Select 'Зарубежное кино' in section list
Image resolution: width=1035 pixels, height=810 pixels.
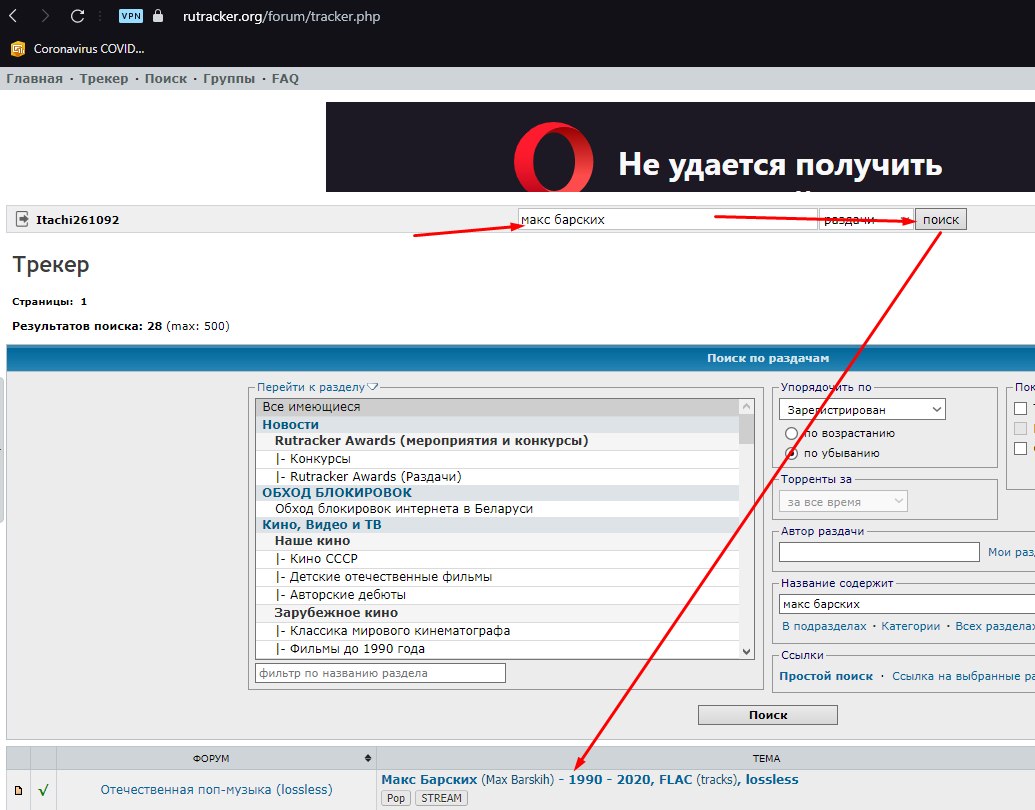click(x=497, y=613)
